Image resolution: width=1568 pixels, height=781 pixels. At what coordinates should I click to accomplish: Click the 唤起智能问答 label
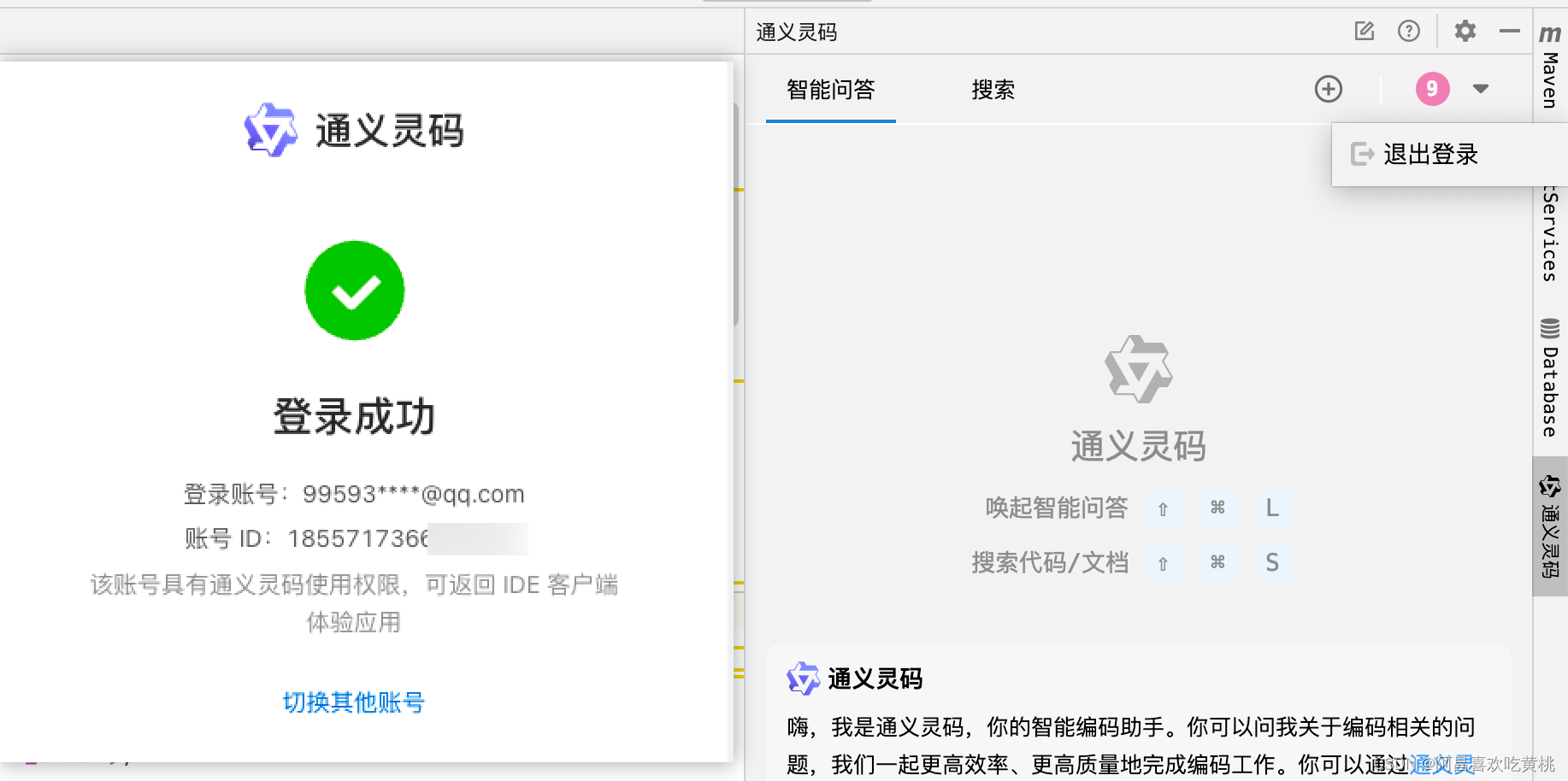pos(1057,508)
